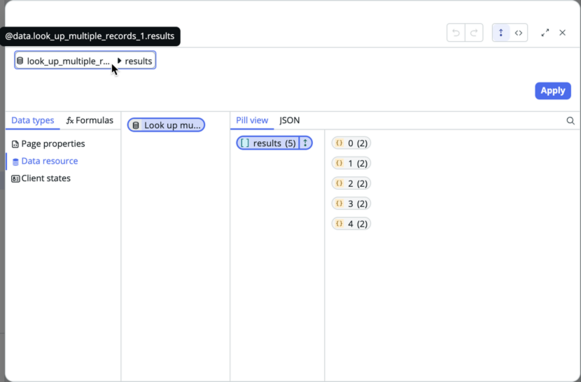Switch to Pill view tab
This screenshot has width=581, height=382.
pyautogui.click(x=252, y=120)
